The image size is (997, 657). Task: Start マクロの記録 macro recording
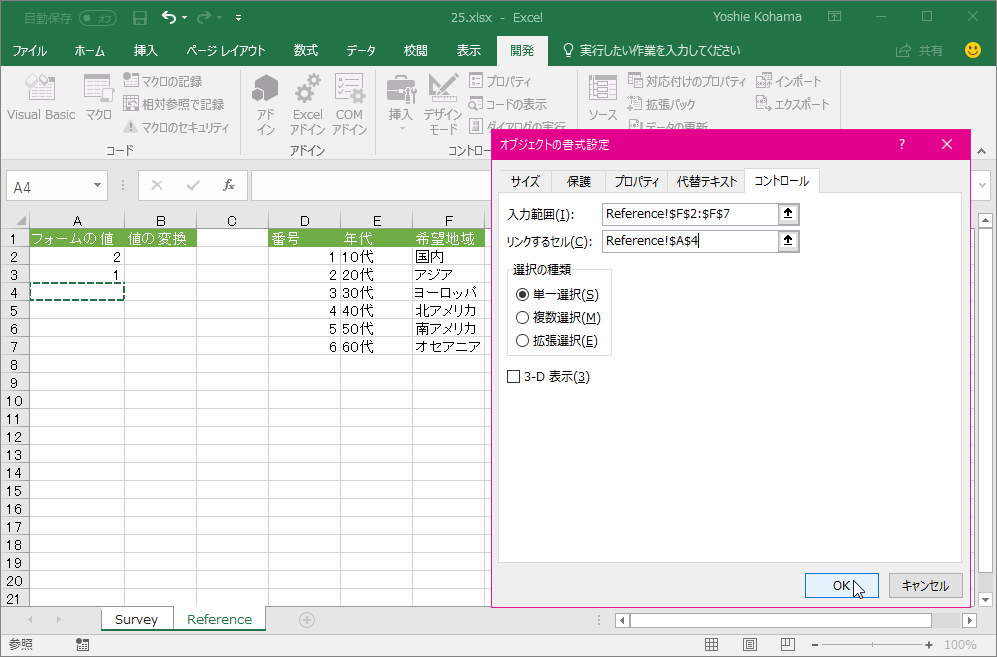tap(163, 81)
